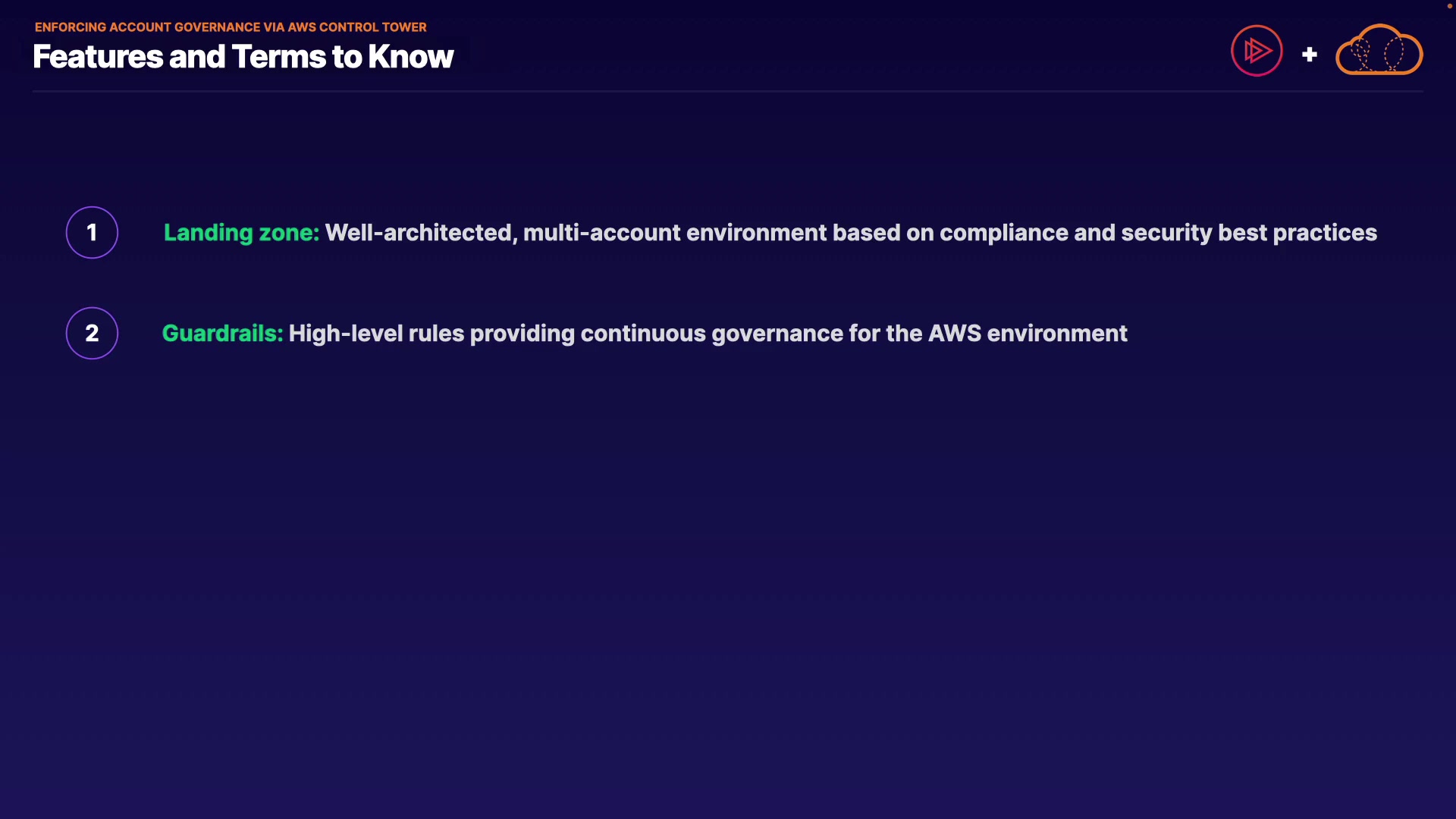Viewport: 1456px width, 819px height.
Task: Click the Pluralsight play logo icon
Action: (1257, 51)
